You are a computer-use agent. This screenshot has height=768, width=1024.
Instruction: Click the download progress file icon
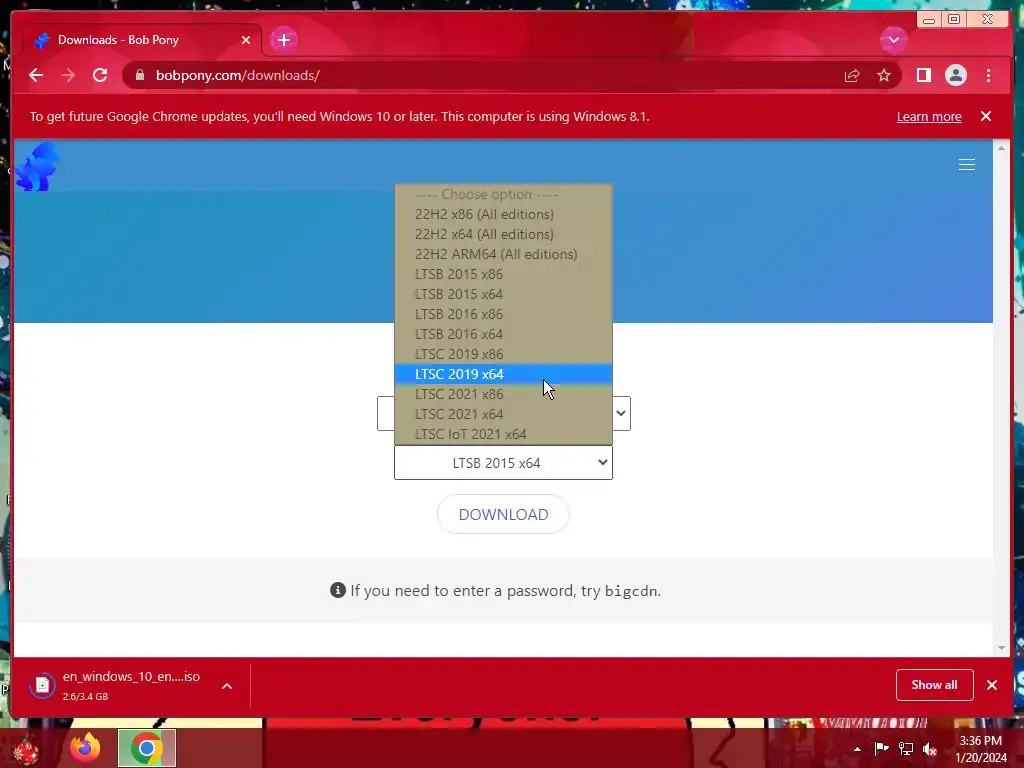[42, 685]
